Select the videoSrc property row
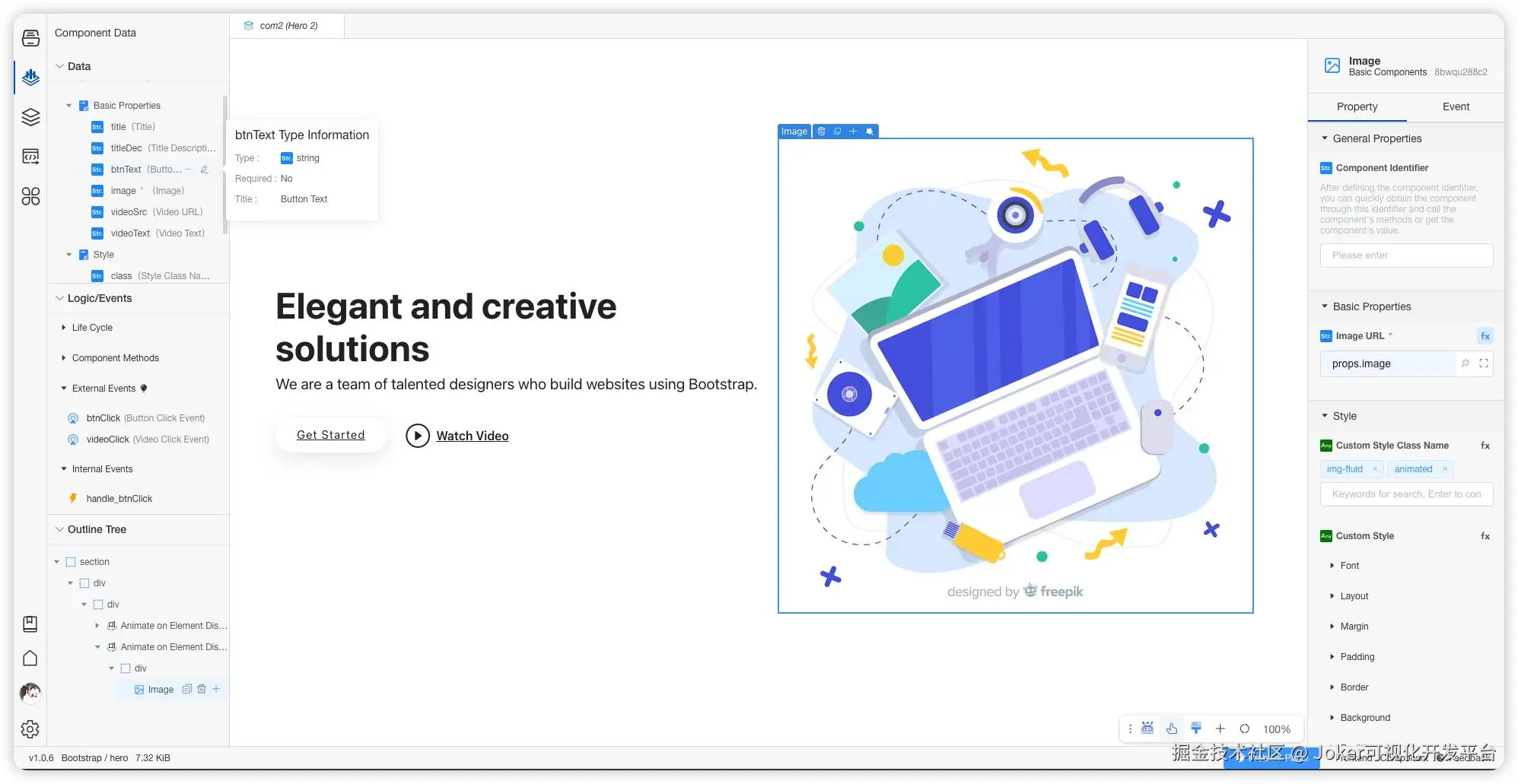 (x=154, y=212)
